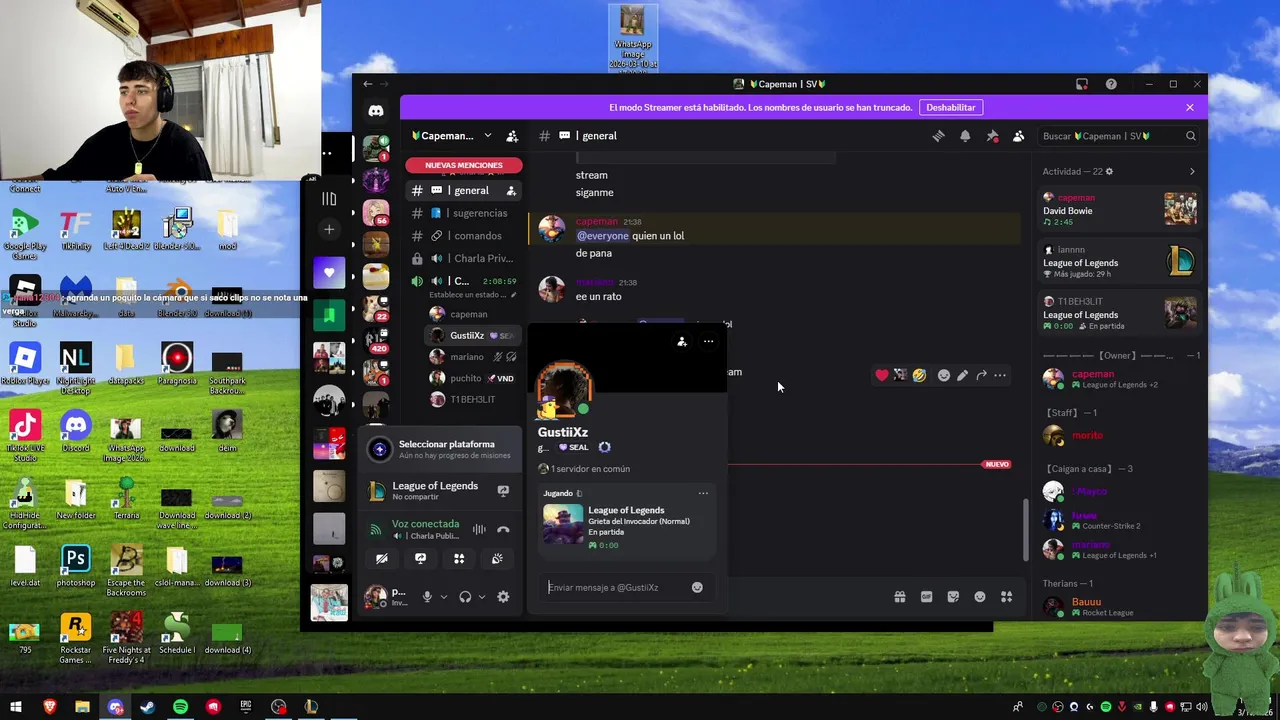The height and width of the screenshot is (720, 1280).
Task: Select puchito in voice channel list
Action: (x=470, y=378)
